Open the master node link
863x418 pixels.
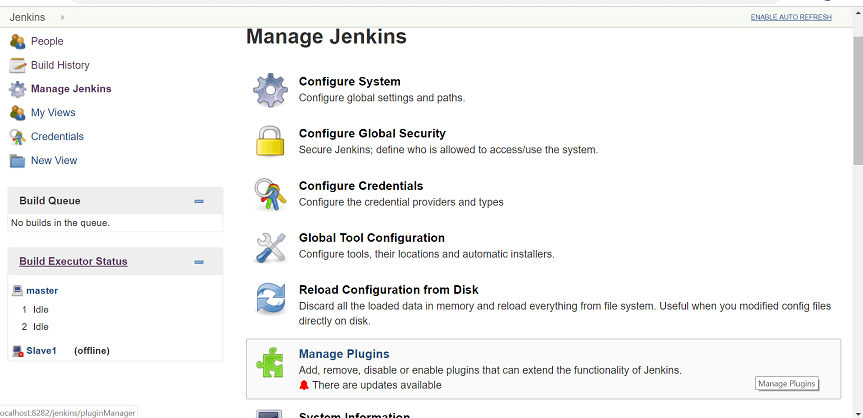click(x=42, y=291)
